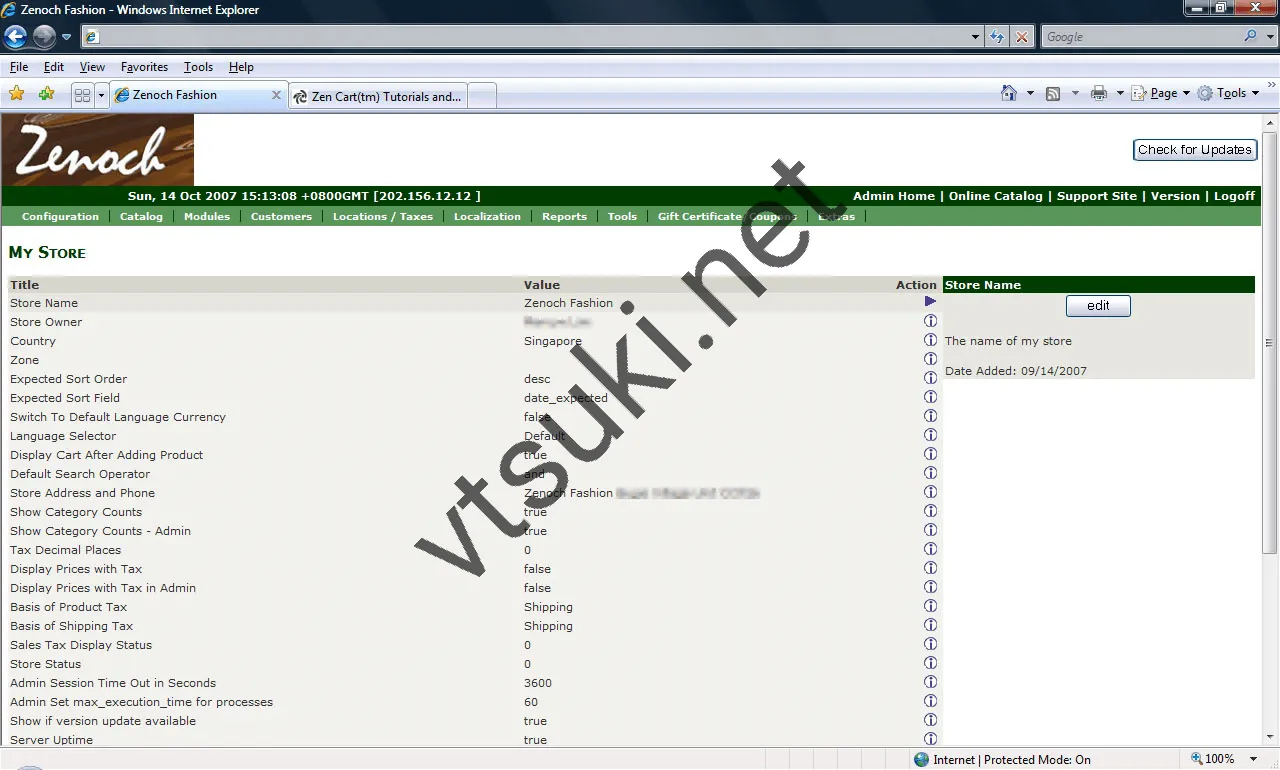Click the RSS feeds icon
The width and height of the screenshot is (1280, 770).
[1053, 93]
